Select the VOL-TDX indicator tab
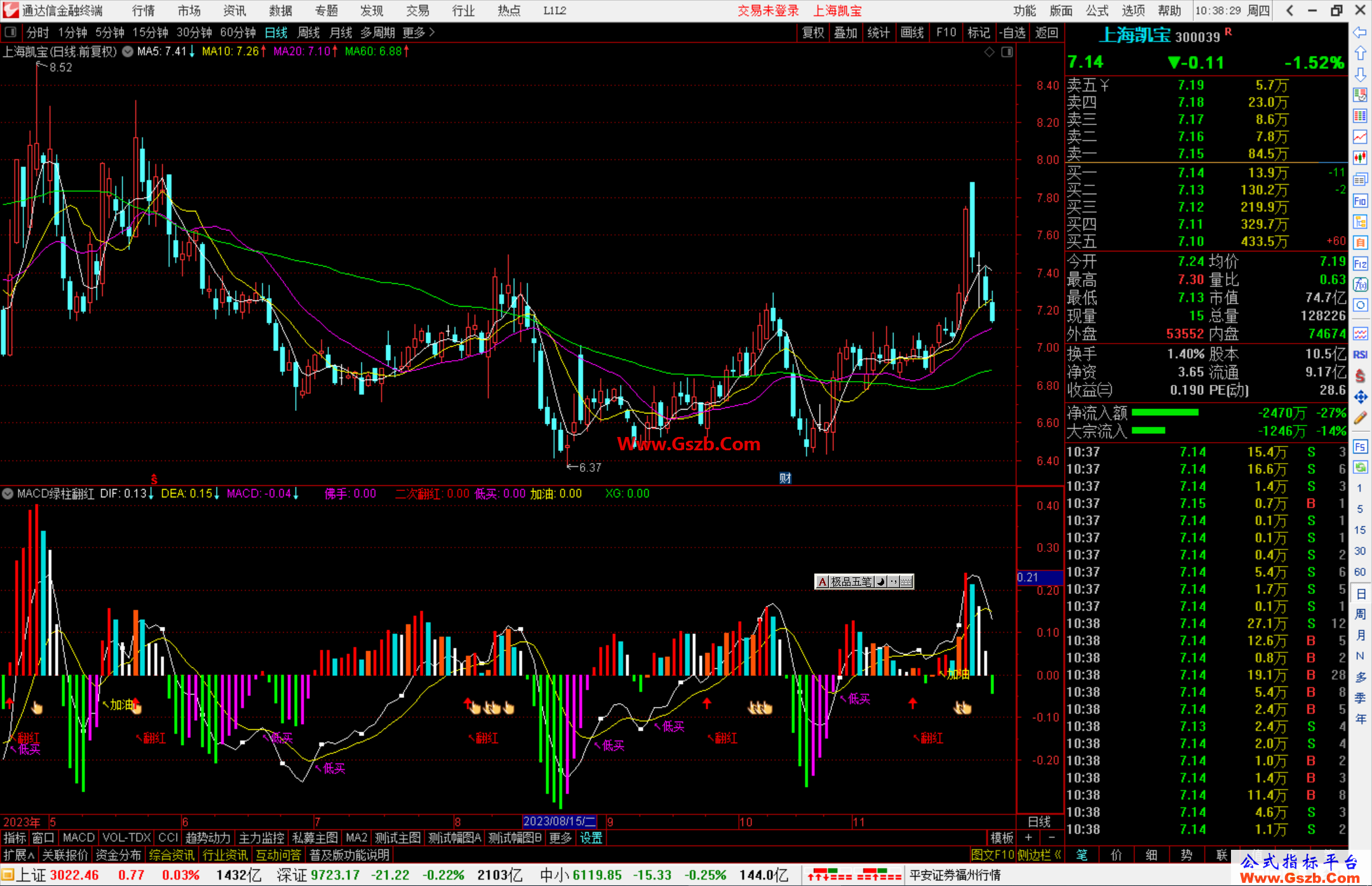Screen dimensions: 1372x886 (x=126, y=838)
